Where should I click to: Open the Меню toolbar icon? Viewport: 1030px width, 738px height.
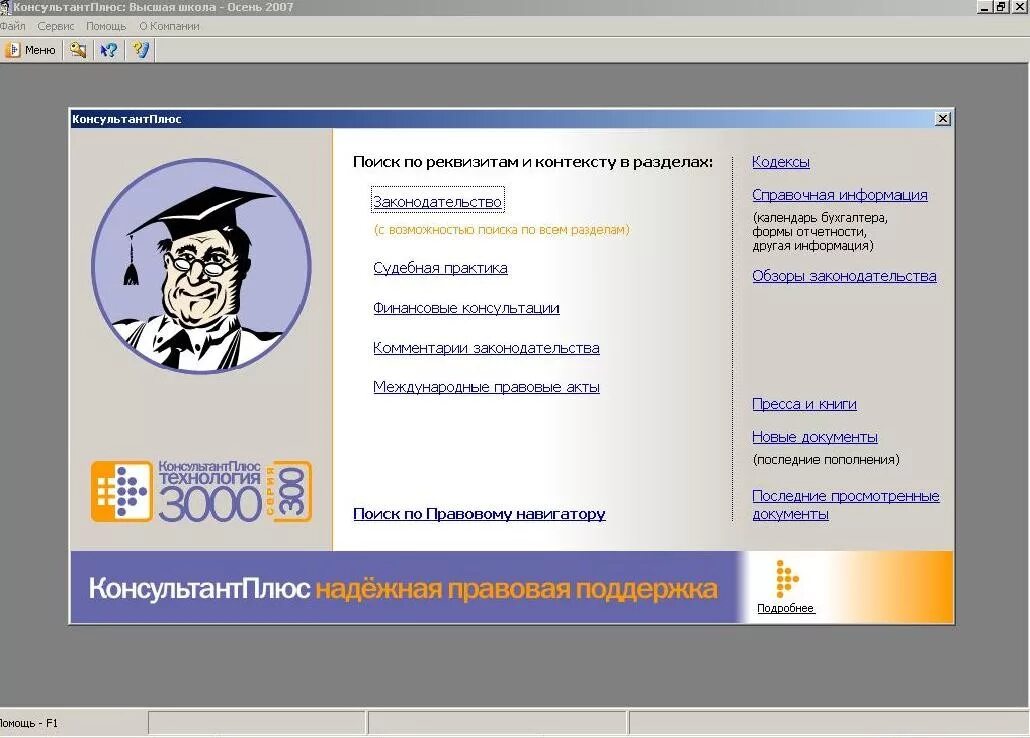pos(31,49)
